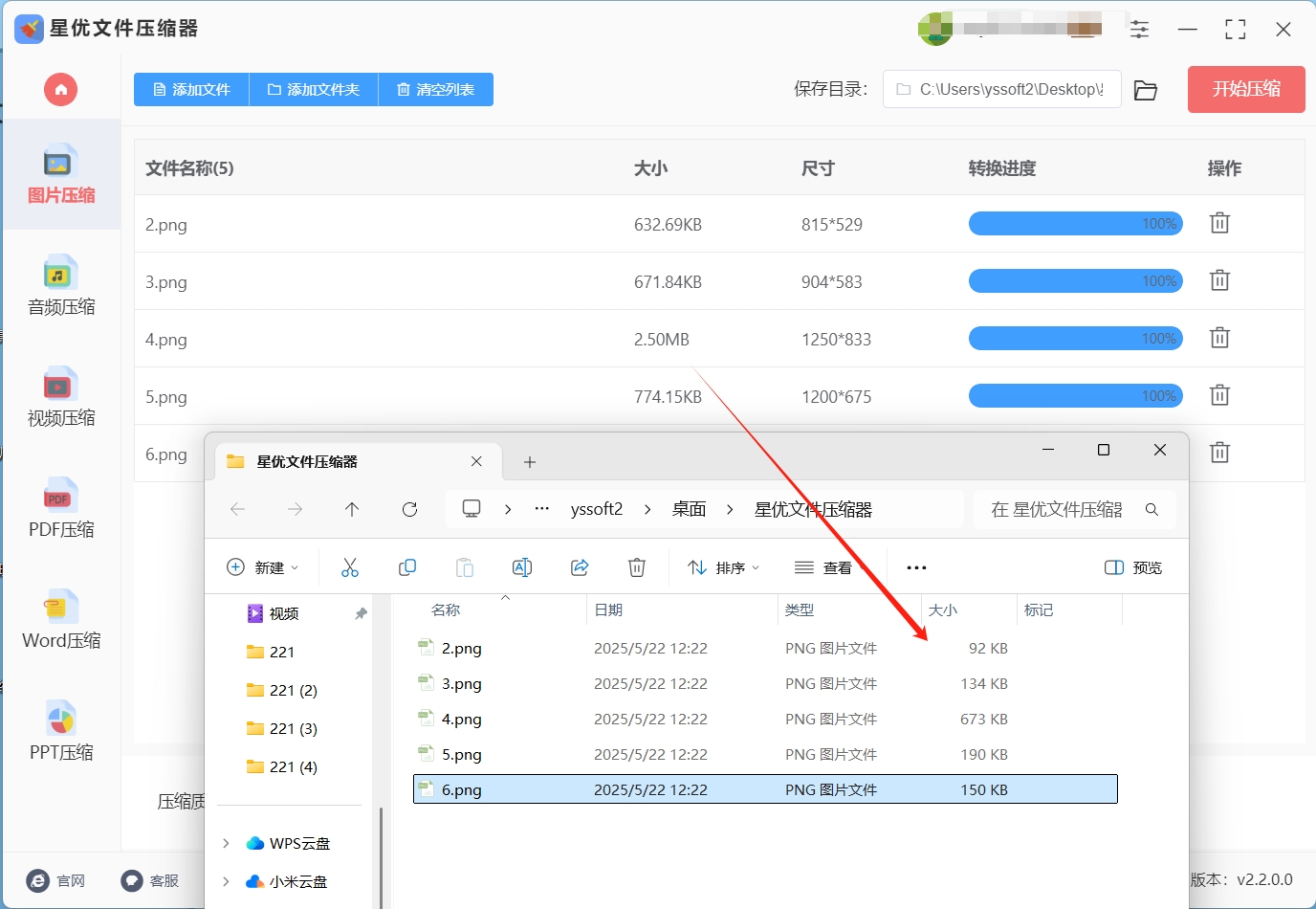Open 音频压缩 audio compression
The image size is (1316, 909).
pos(61,286)
